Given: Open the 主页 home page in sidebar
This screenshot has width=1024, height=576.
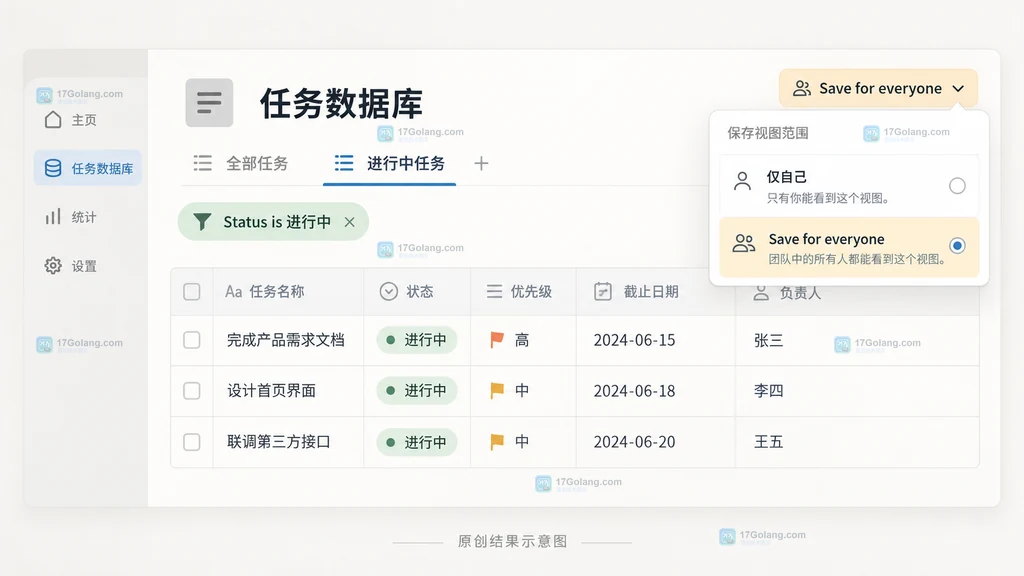Looking at the screenshot, I should point(71,120).
